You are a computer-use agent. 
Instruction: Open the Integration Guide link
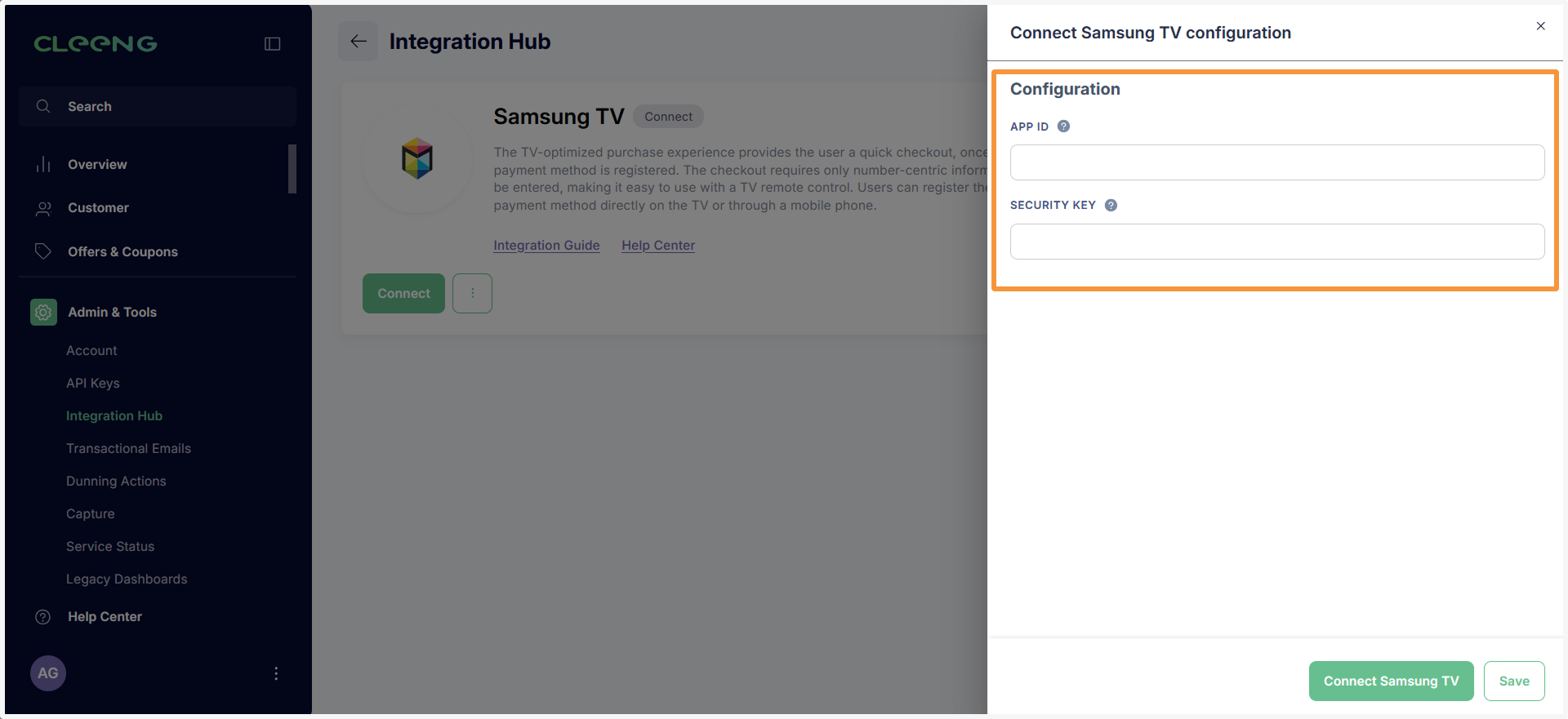tap(546, 245)
